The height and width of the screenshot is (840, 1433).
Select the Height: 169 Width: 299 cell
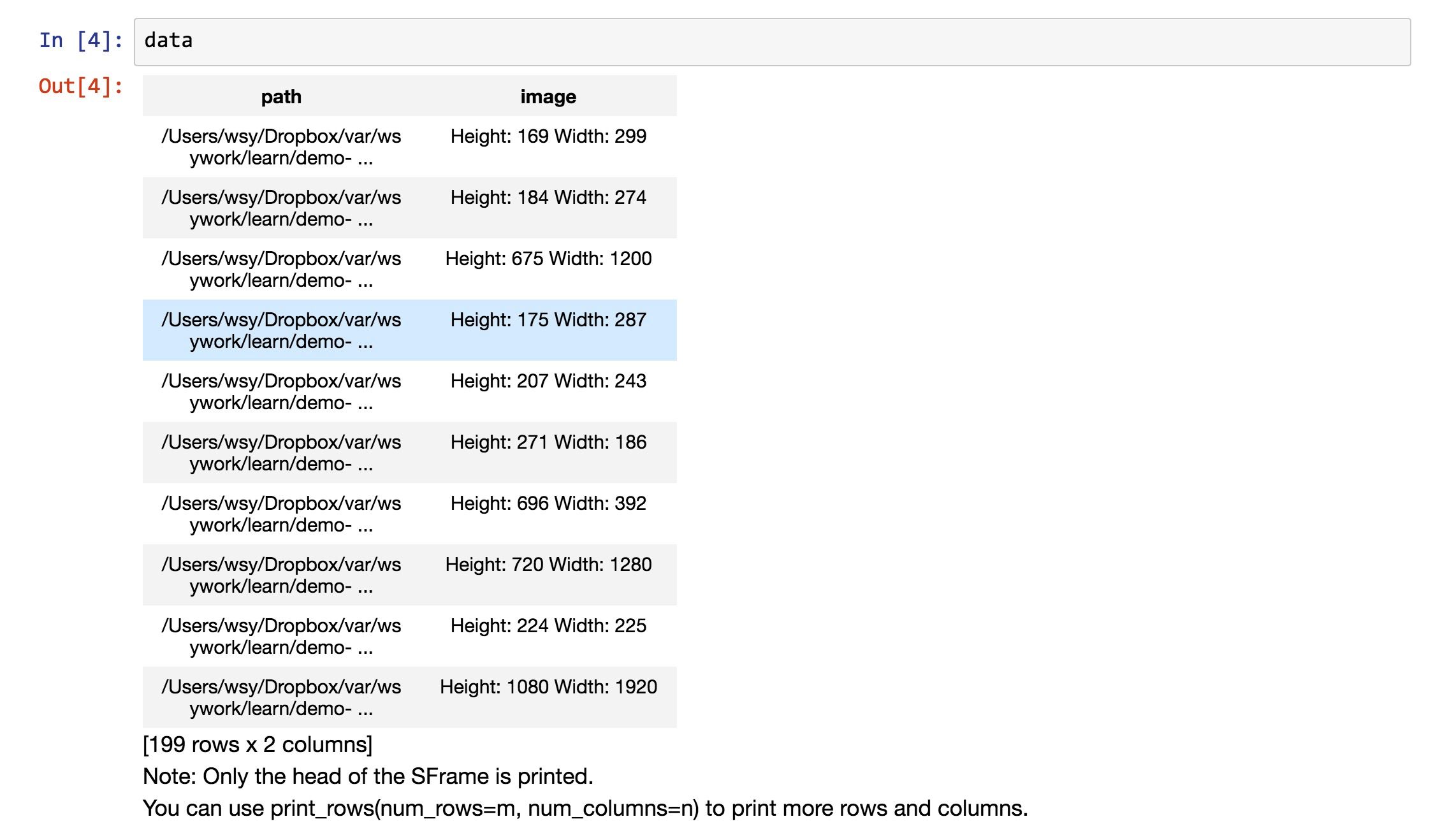pos(548,136)
